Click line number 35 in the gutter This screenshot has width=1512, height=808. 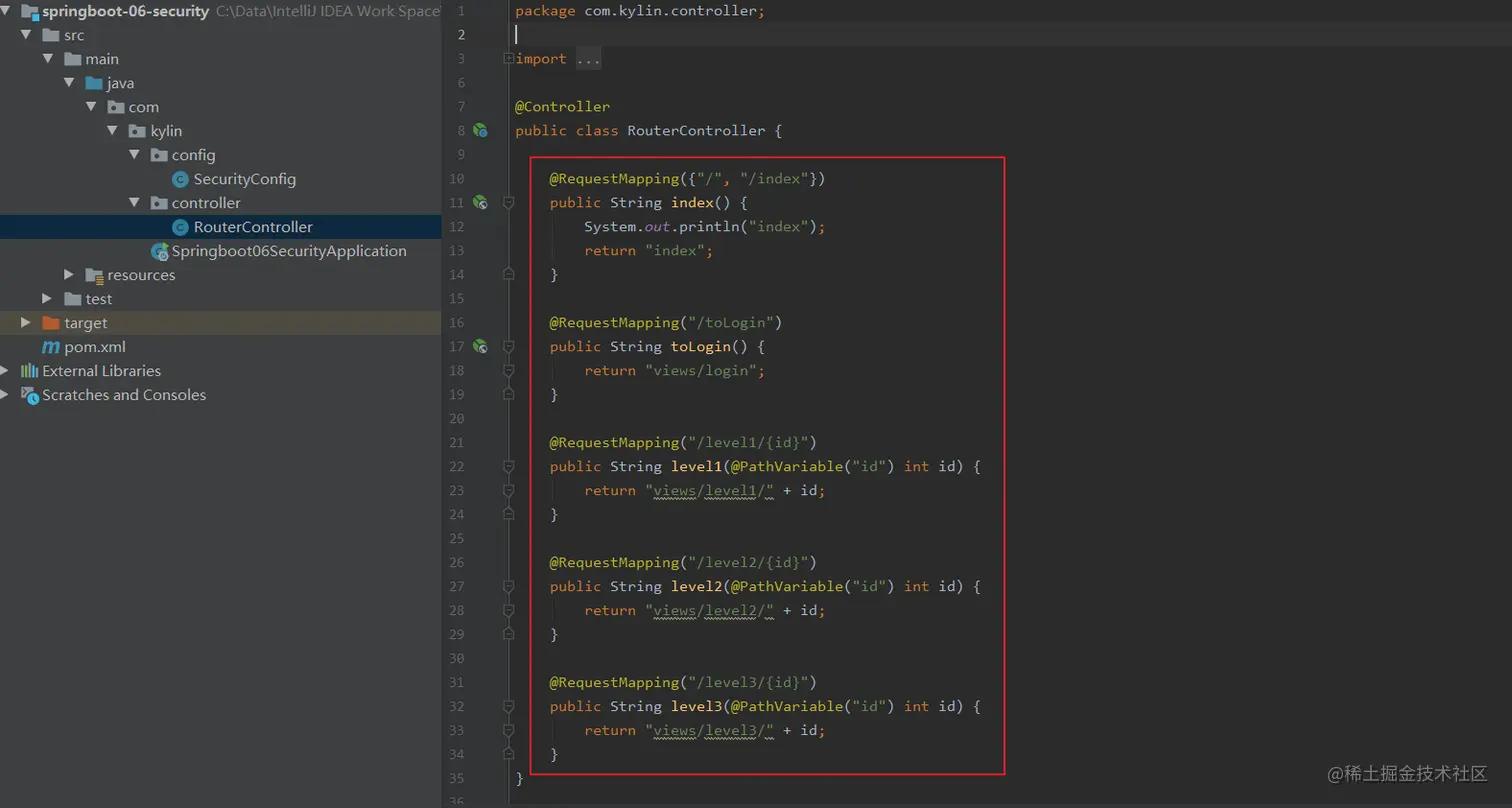pos(457,778)
